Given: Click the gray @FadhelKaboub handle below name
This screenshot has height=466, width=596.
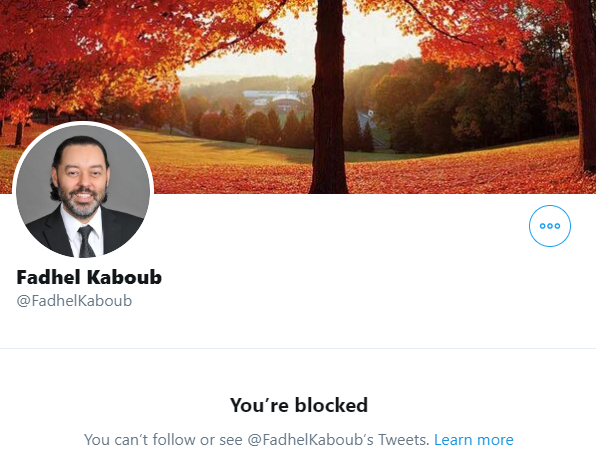Looking at the screenshot, I should (74, 301).
